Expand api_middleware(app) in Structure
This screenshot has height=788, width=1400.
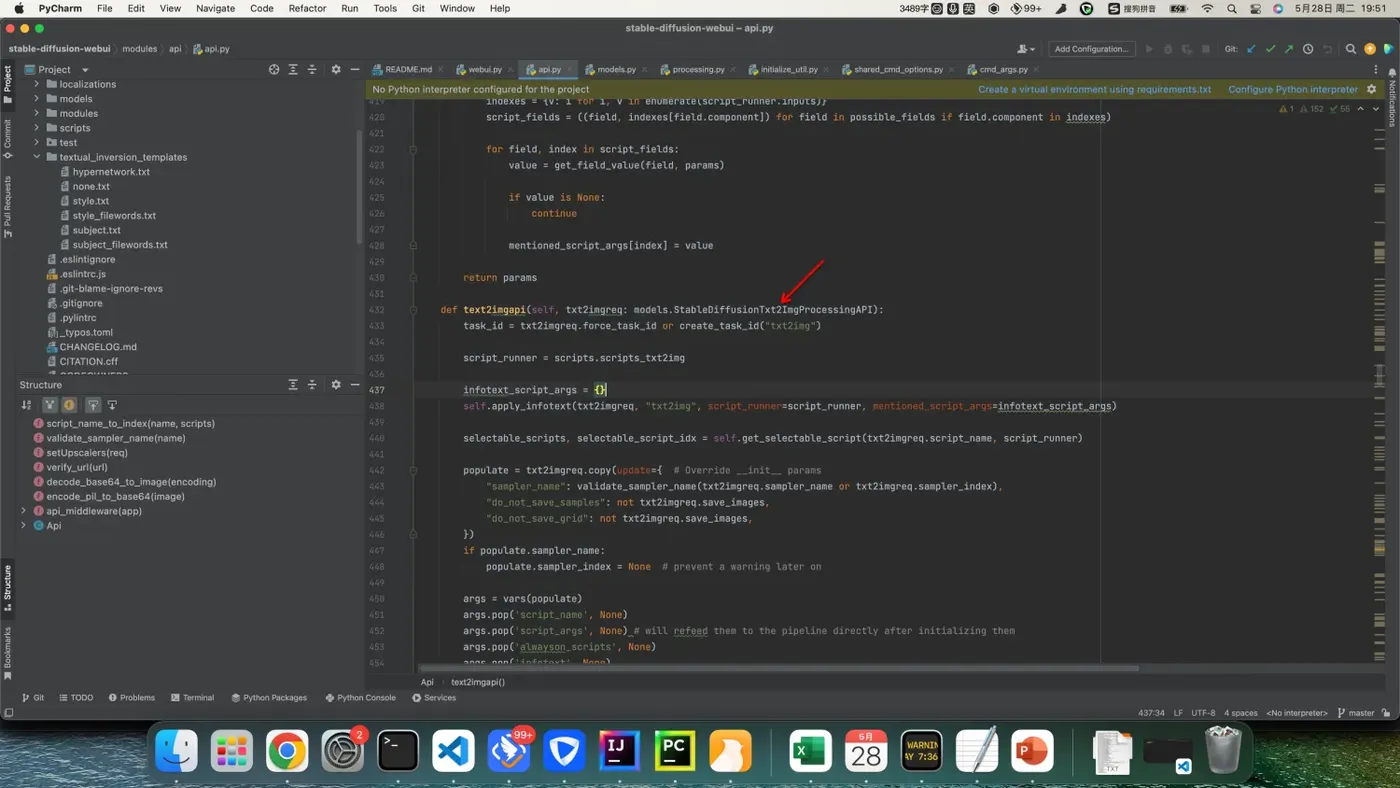pyautogui.click(x=24, y=511)
